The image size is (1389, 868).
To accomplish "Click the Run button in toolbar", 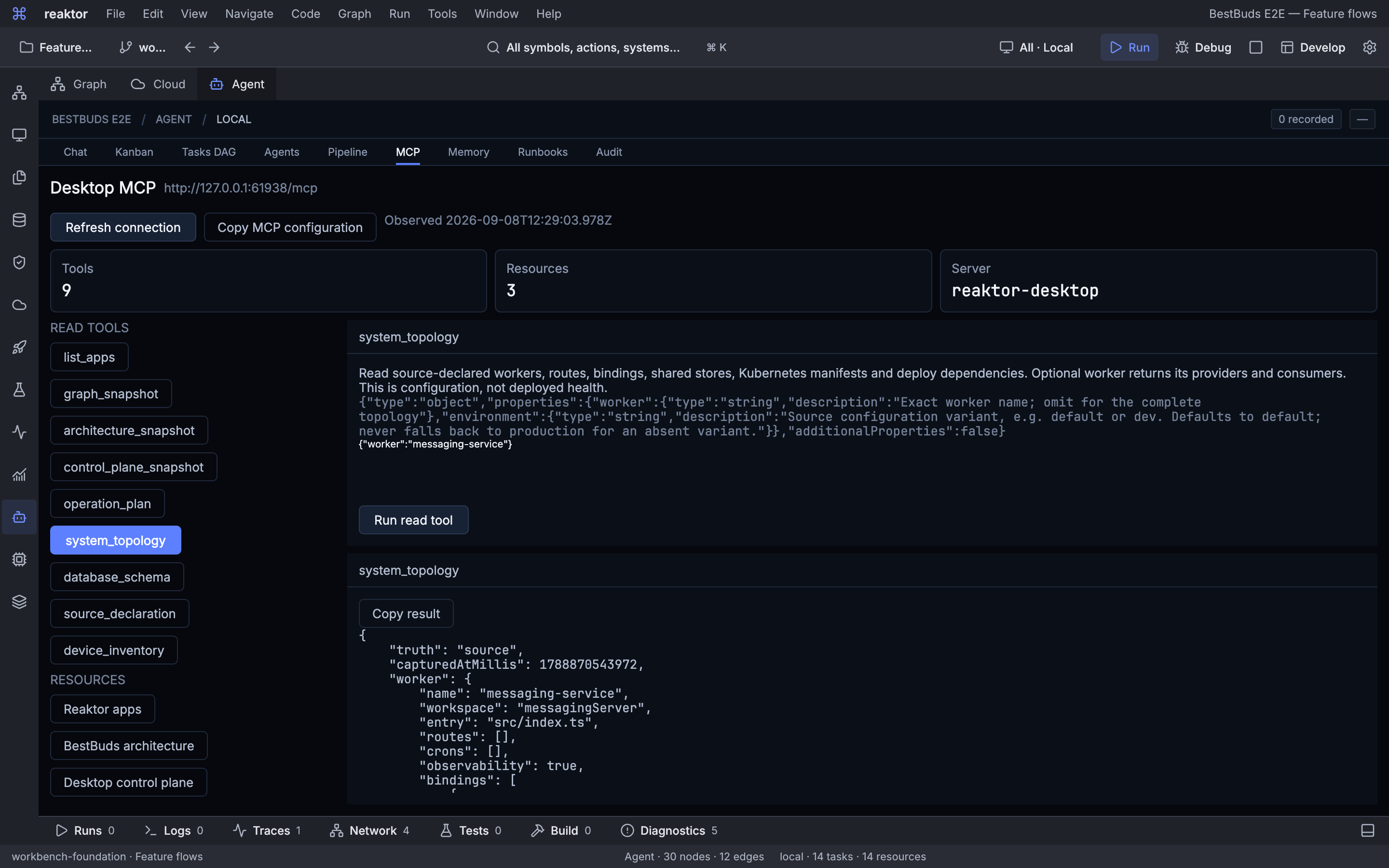I will point(1129,47).
